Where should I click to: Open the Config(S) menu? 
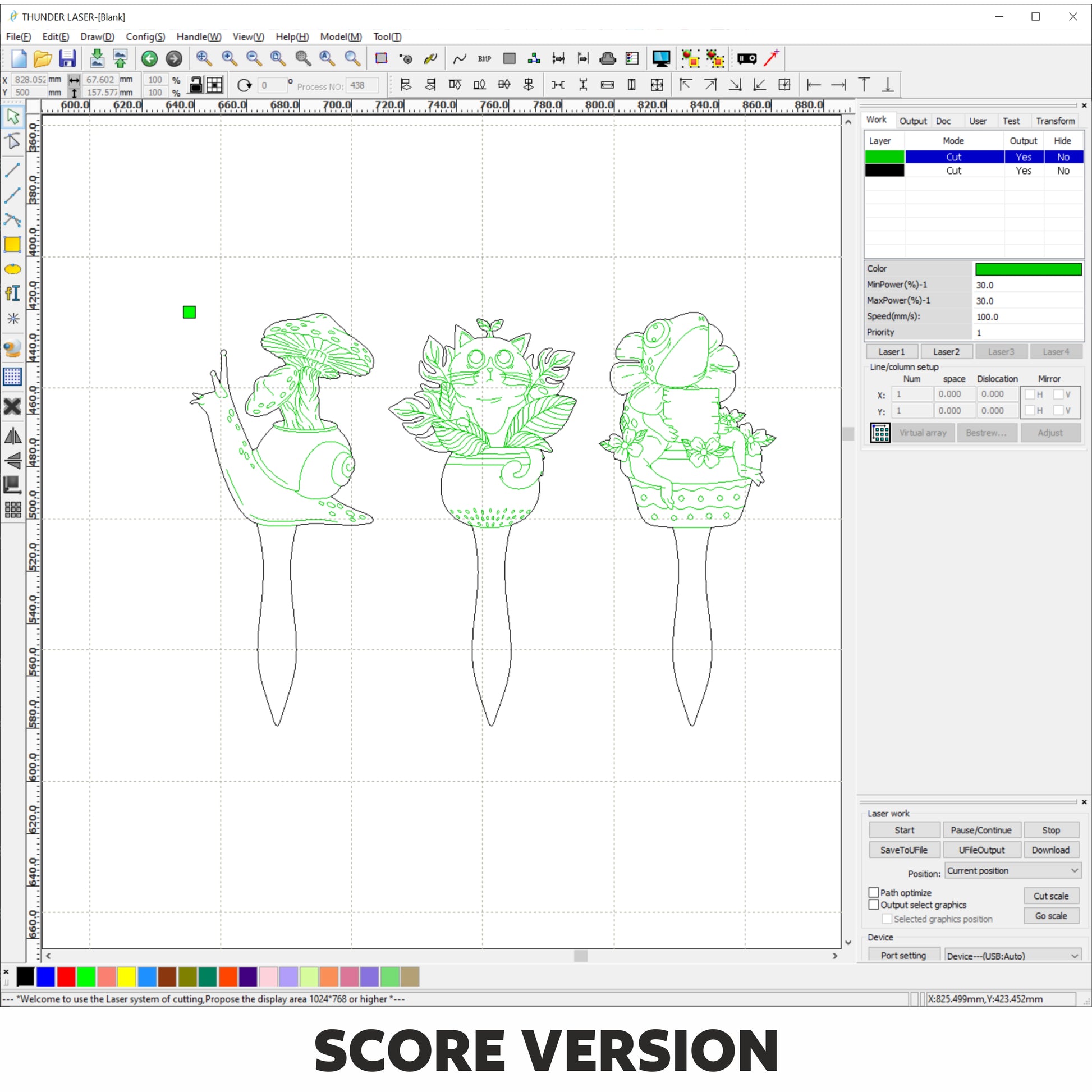point(145,36)
